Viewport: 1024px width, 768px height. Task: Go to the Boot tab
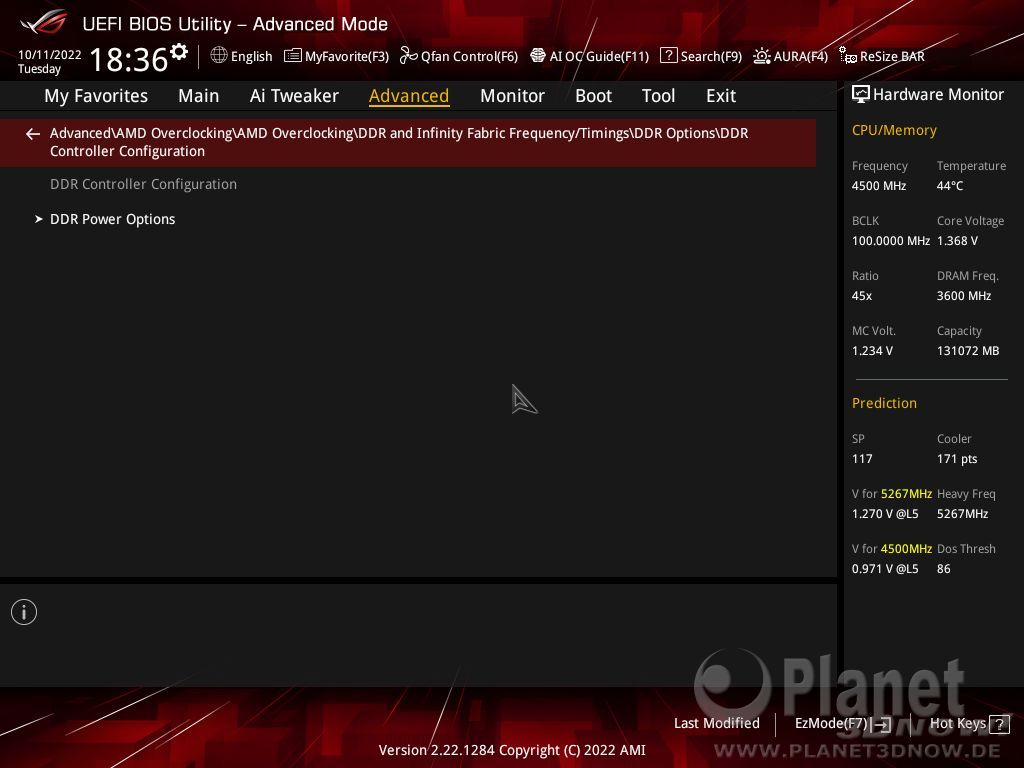pyautogui.click(x=593, y=96)
